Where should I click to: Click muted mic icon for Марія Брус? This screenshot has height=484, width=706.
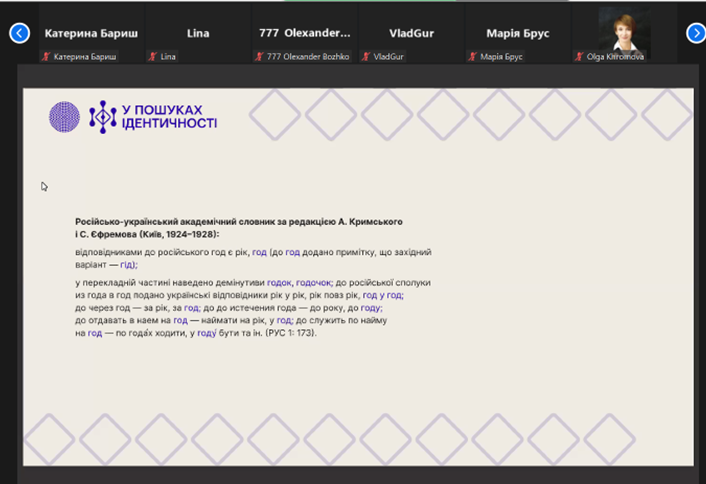[x=472, y=57]
